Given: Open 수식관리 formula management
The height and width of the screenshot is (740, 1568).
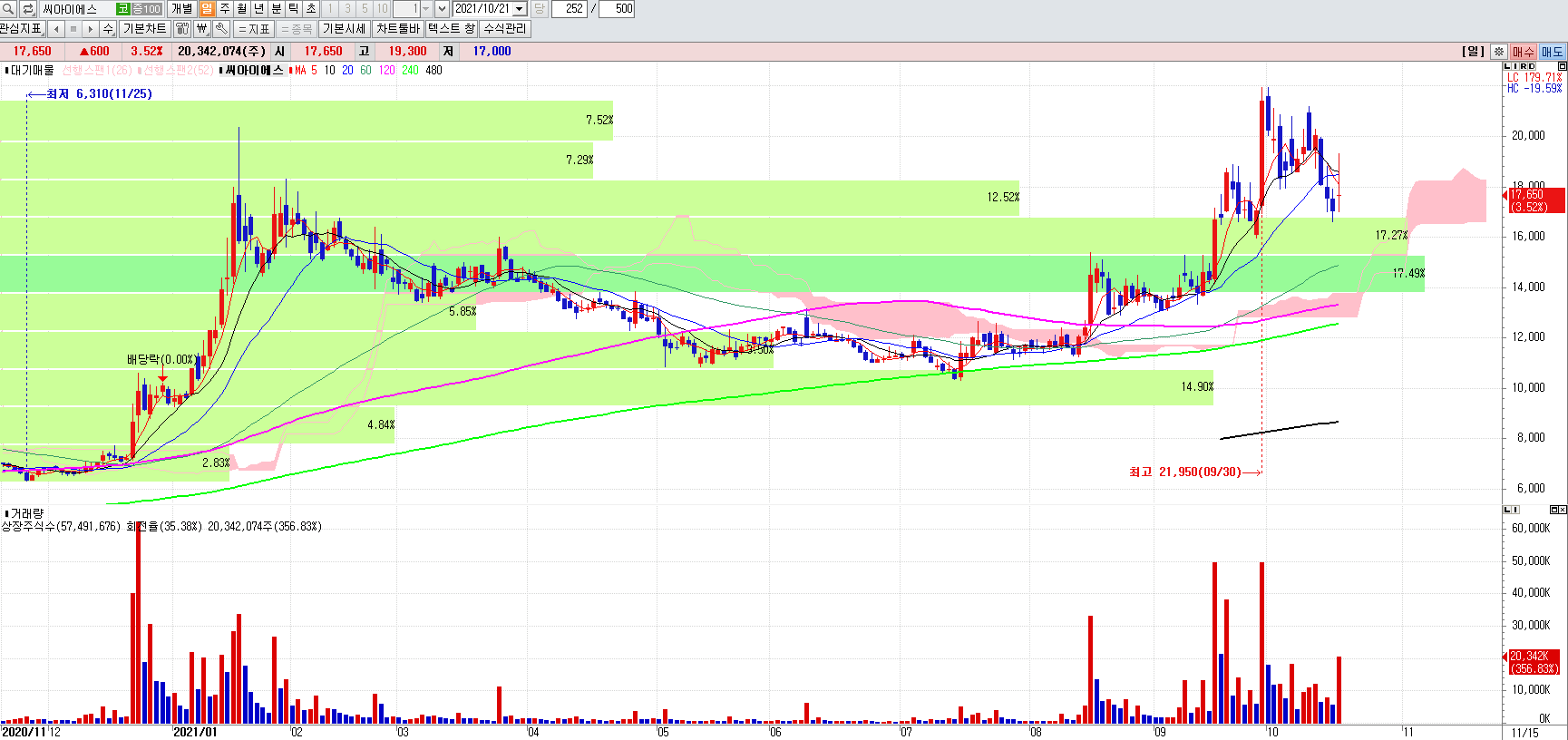Looking at the screenshot, I should (505, 29).
